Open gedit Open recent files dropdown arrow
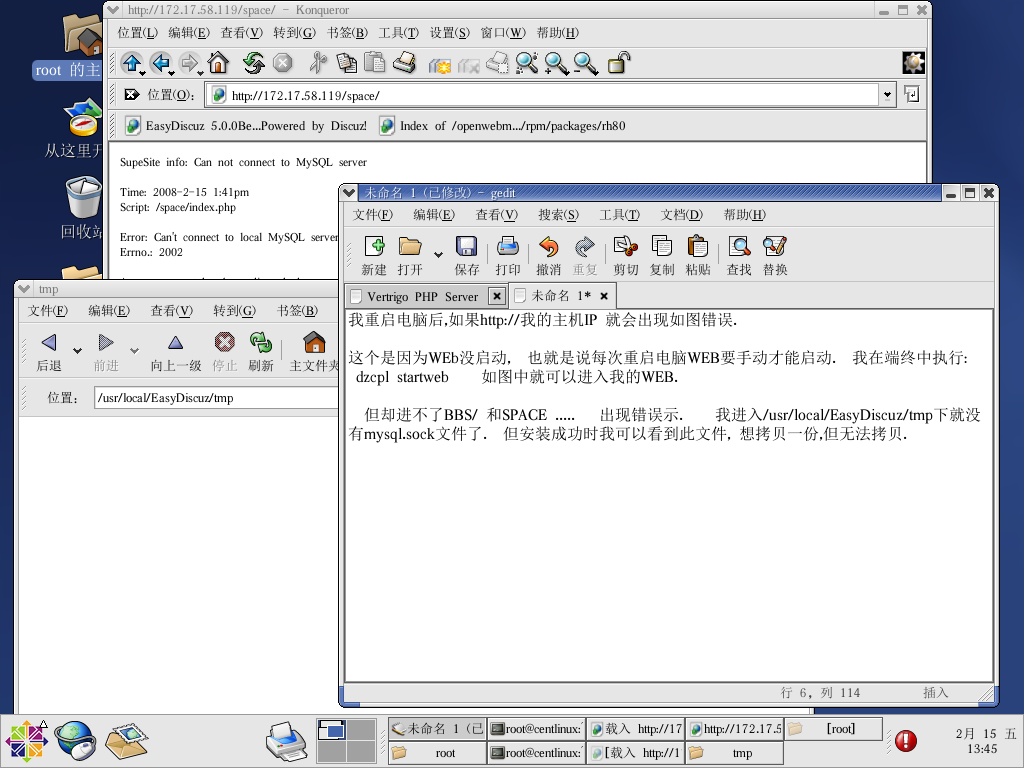The height and width of the screenshot is (768, 1024). tap(438, 255)
